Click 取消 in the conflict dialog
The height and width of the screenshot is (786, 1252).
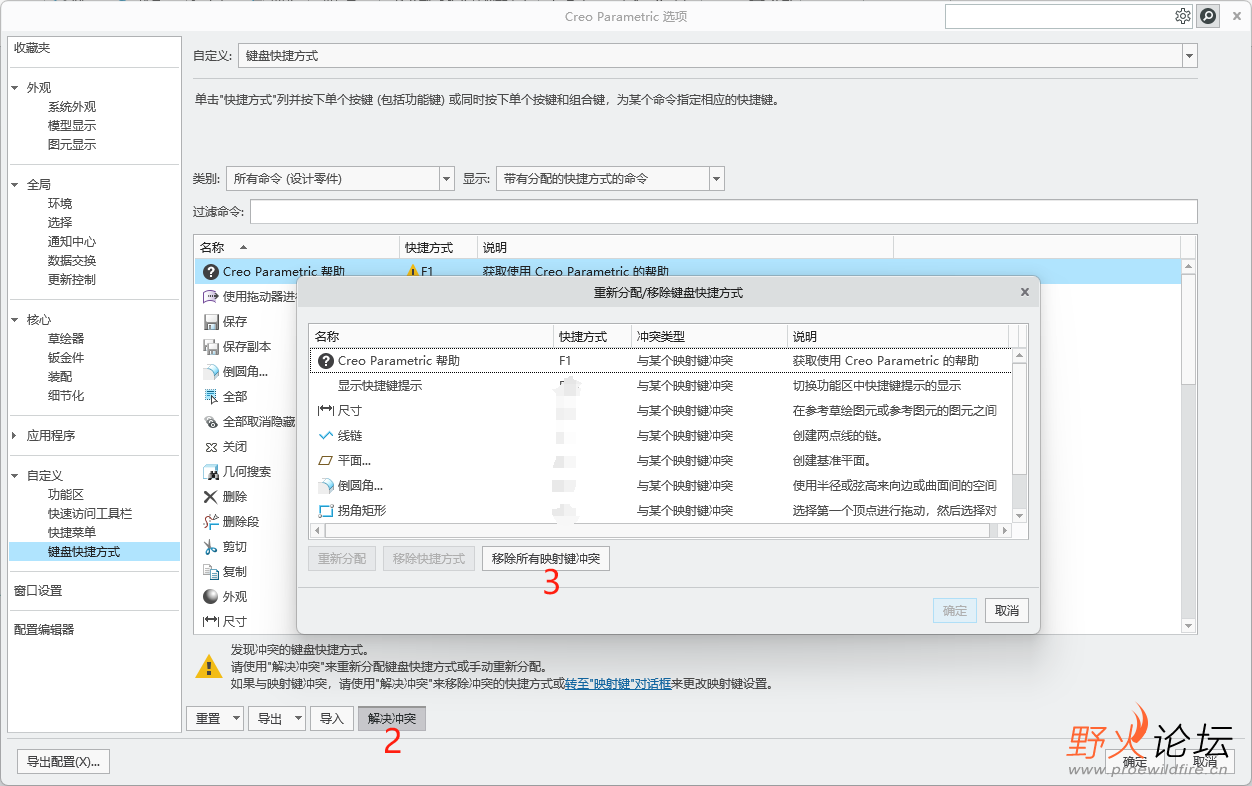tap(1007, 611)
